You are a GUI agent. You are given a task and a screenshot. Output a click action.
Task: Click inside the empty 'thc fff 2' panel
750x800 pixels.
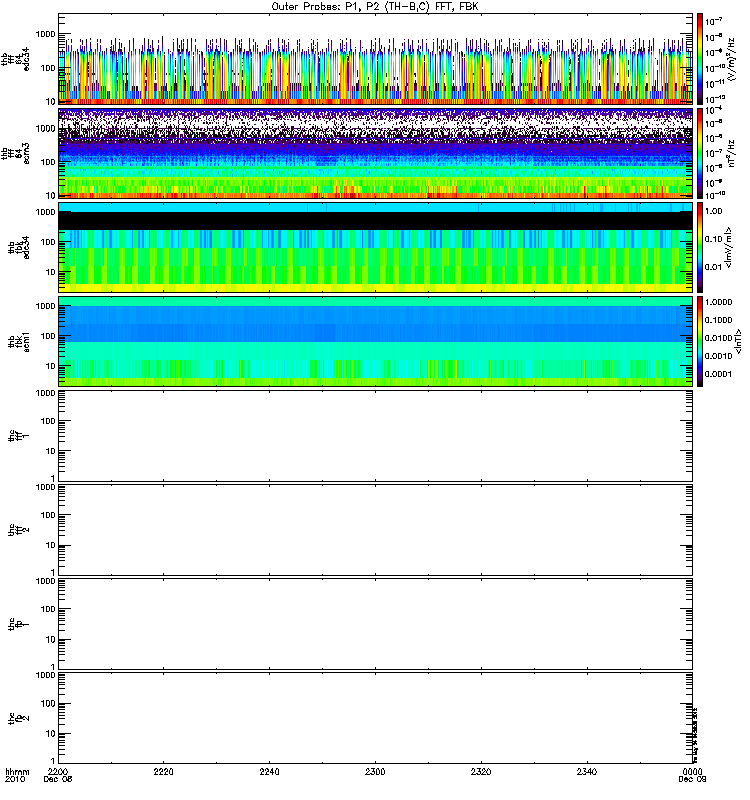376,530
